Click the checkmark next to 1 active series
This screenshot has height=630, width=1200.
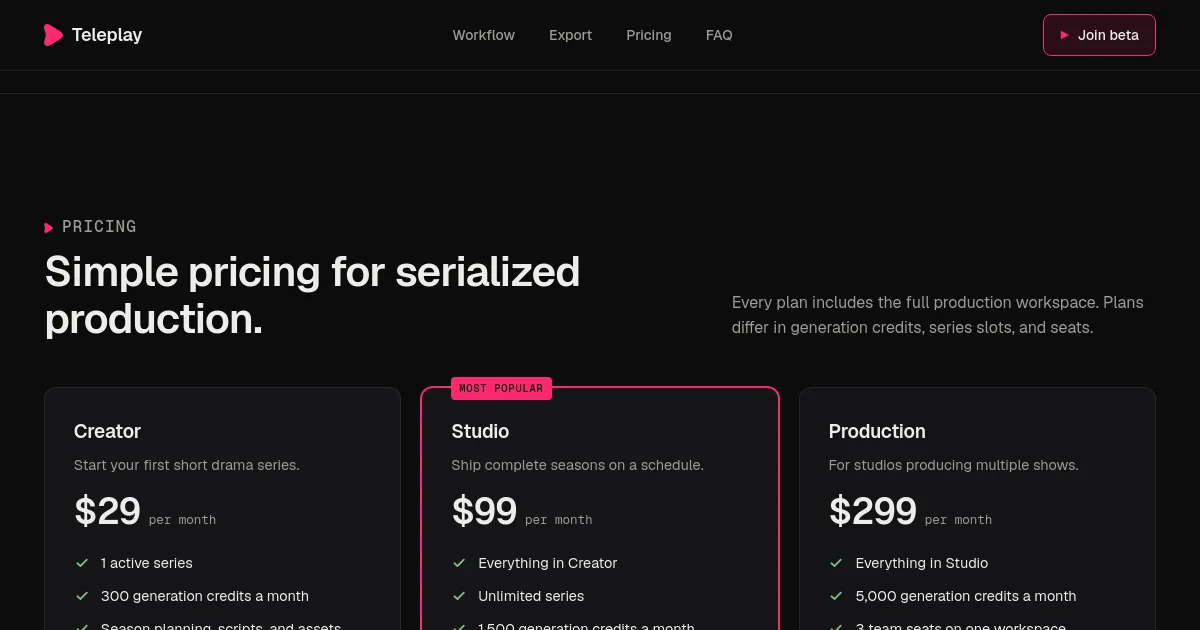82,563
